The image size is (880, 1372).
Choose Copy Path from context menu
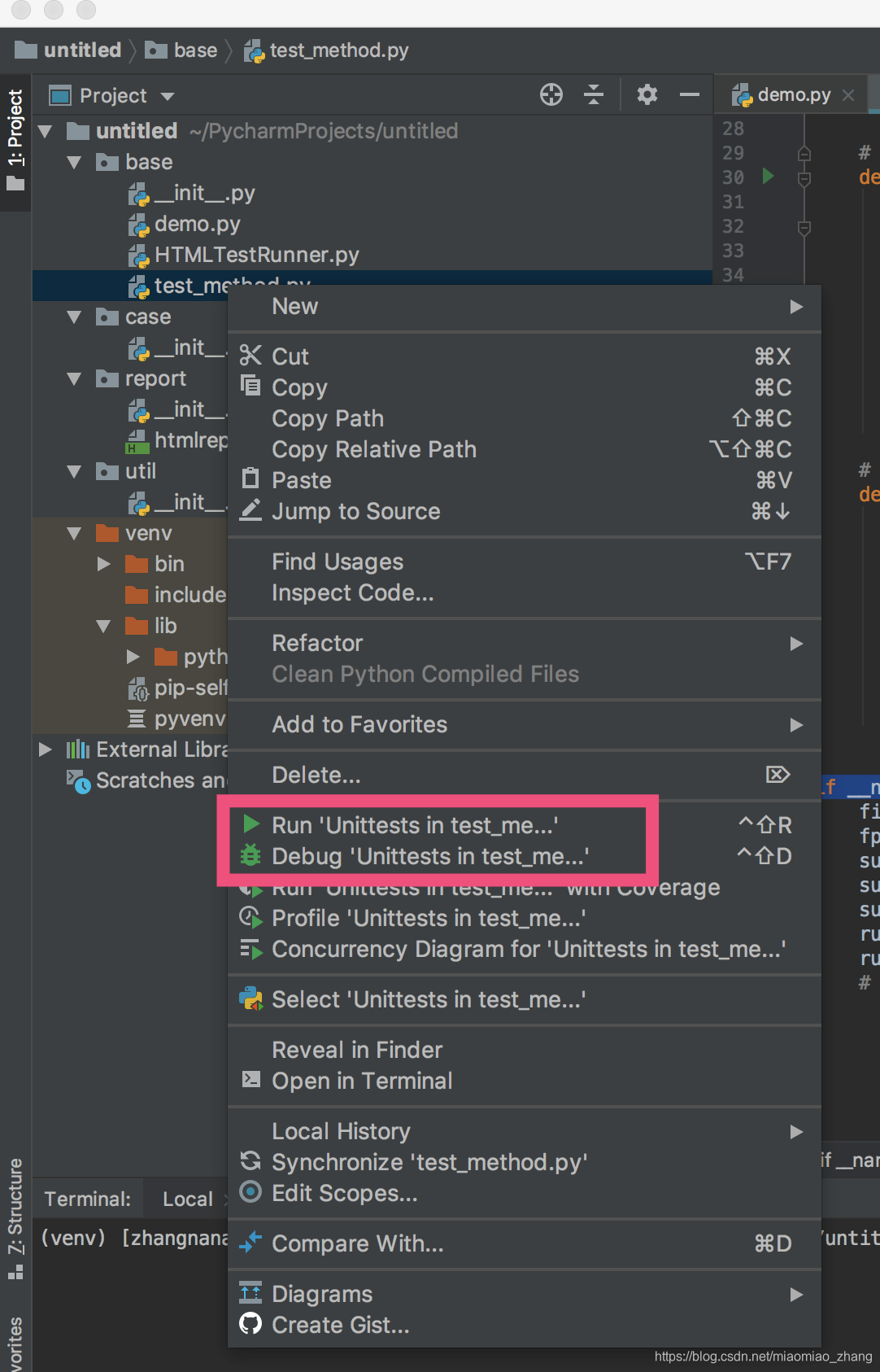pyautogui.click(x=525, y=418)
